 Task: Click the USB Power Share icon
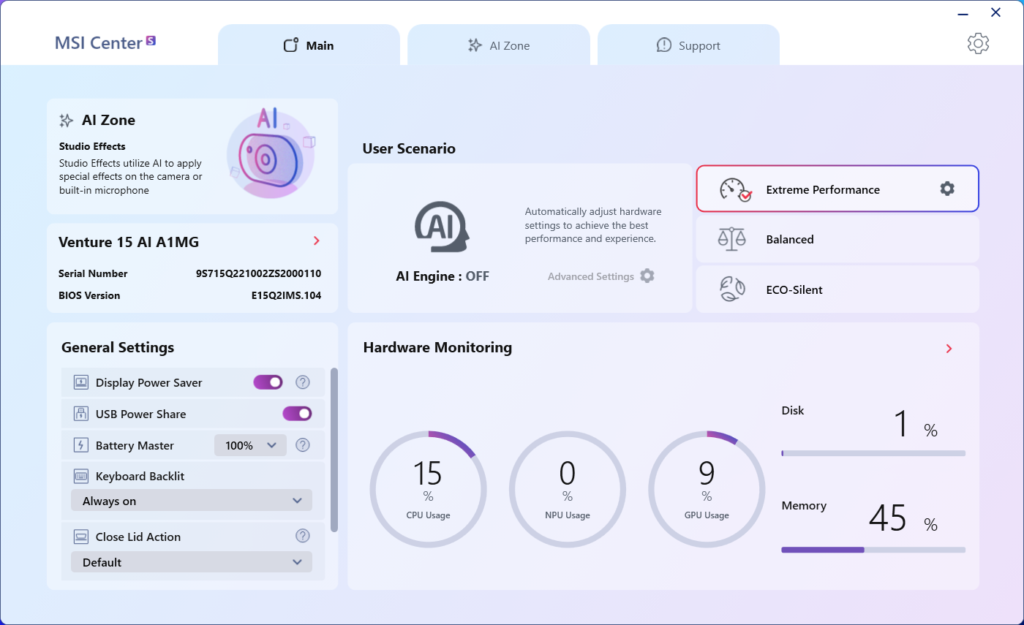pyautogui.click(x=81, y=413)
